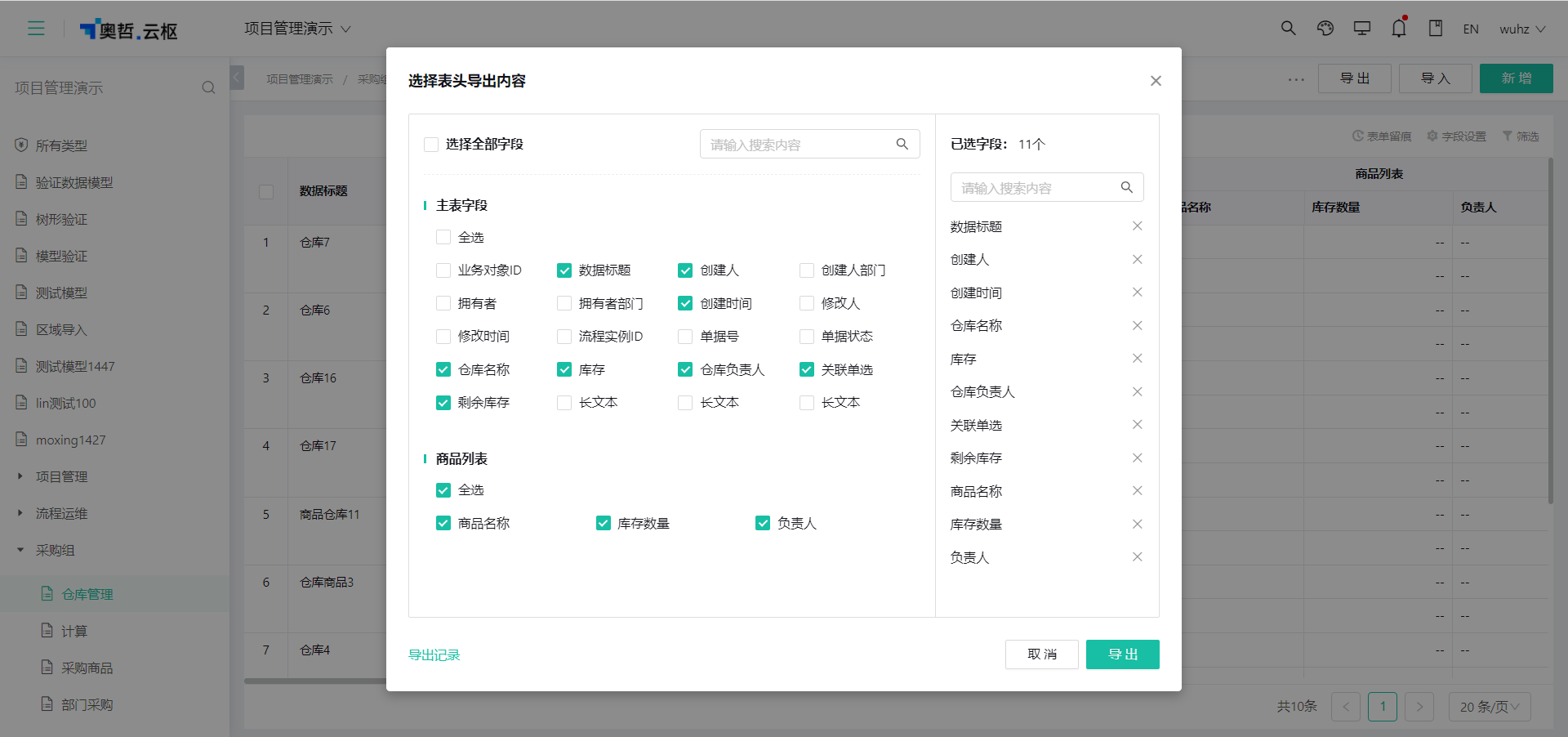
Task: Check the 创建人部门 field
Action: pyautogui.click(x=807, y=270)
